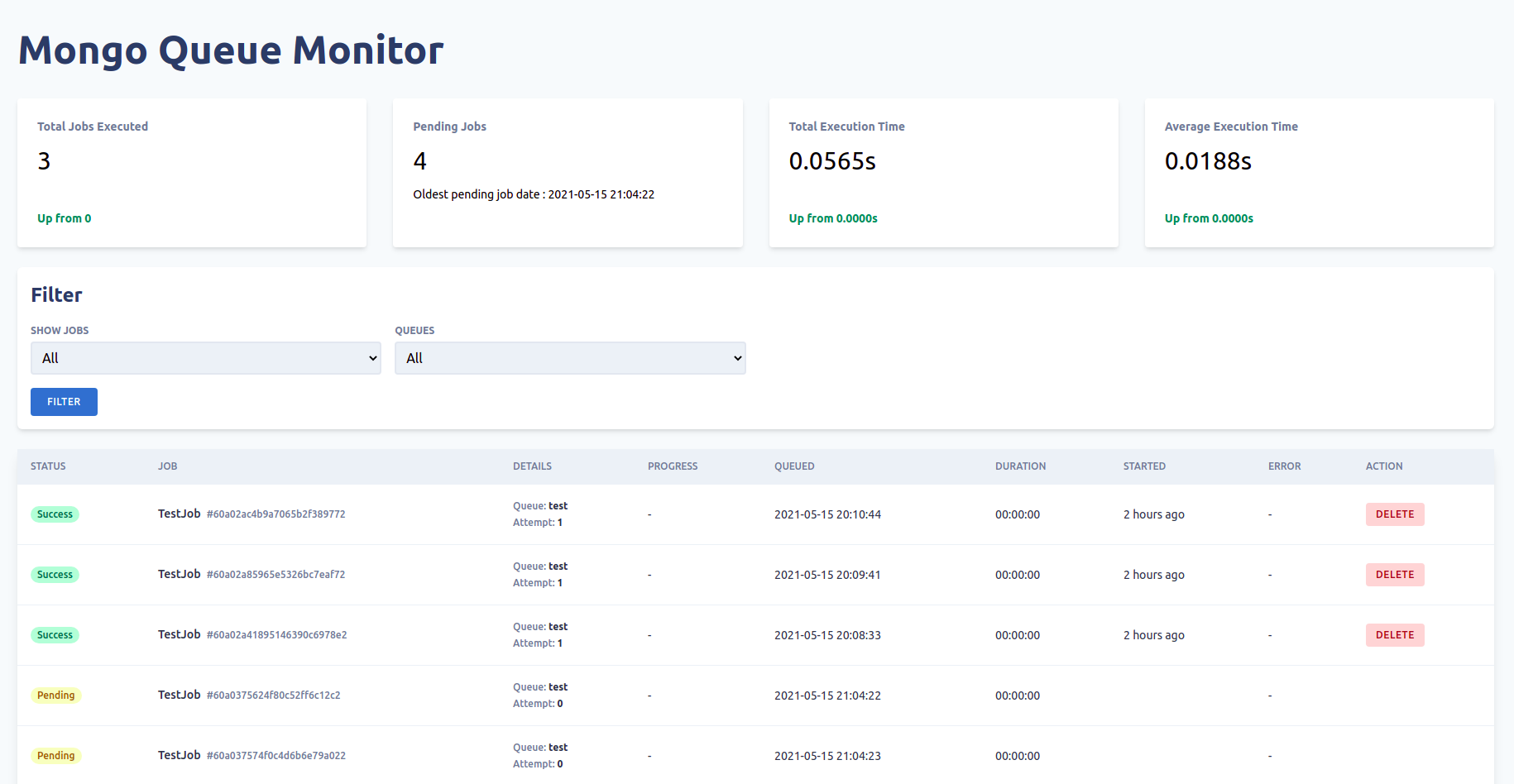Delete job #60a02a41895146390c6978e2
1514x784 pixels.
point(1395,635)
